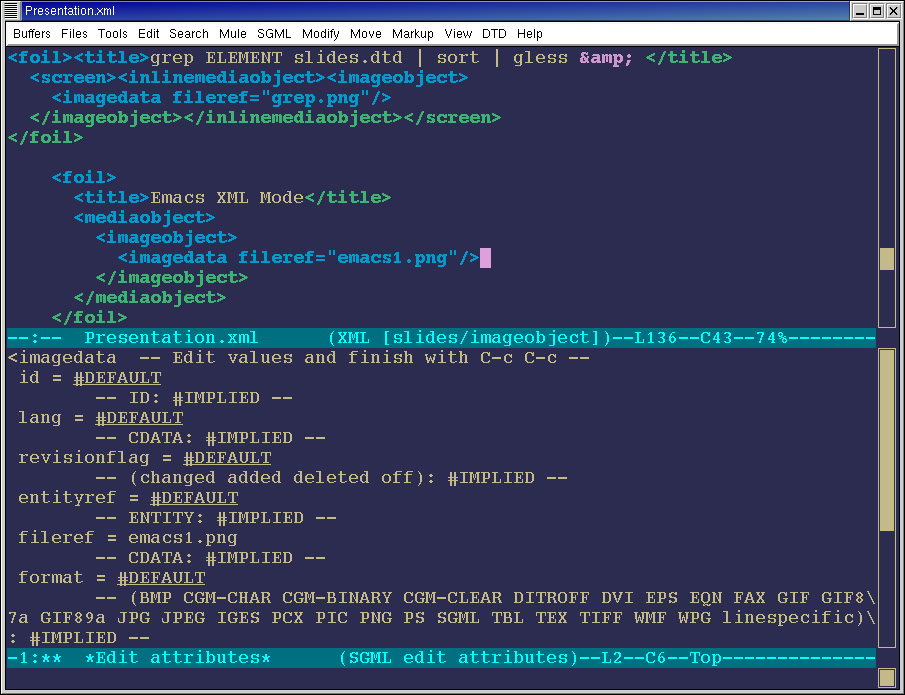Click the attributes pane scrollbar thumb
This screenshot has height=695, width=905.
pos(886,440)
